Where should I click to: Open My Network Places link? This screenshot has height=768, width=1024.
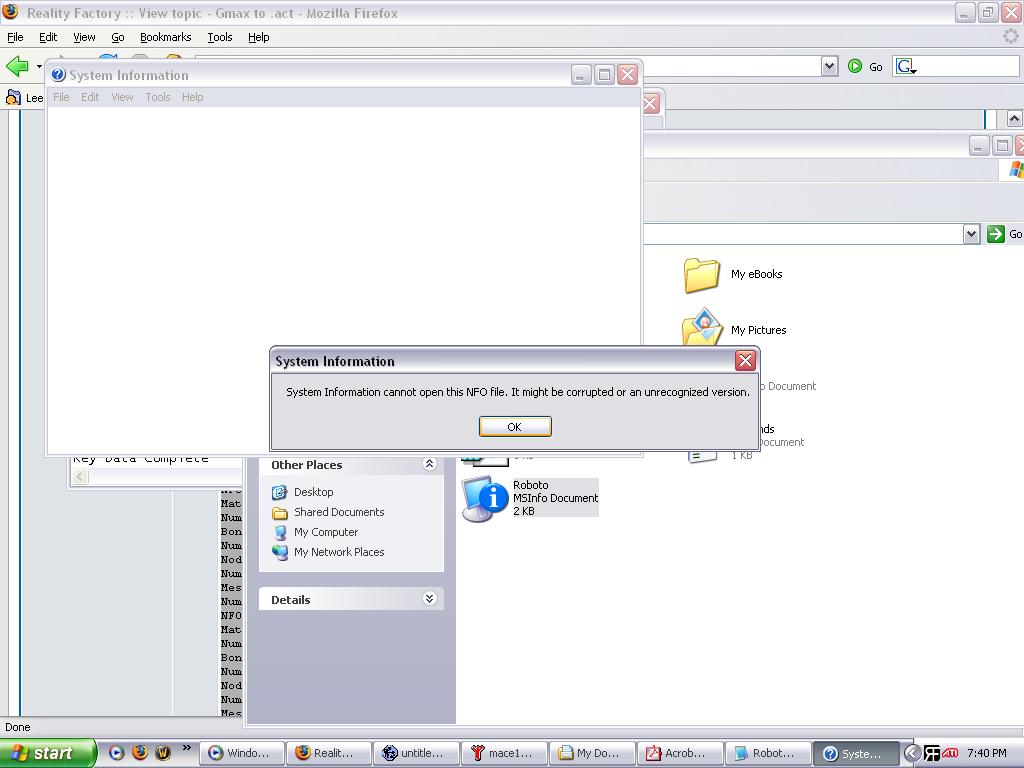338,552
